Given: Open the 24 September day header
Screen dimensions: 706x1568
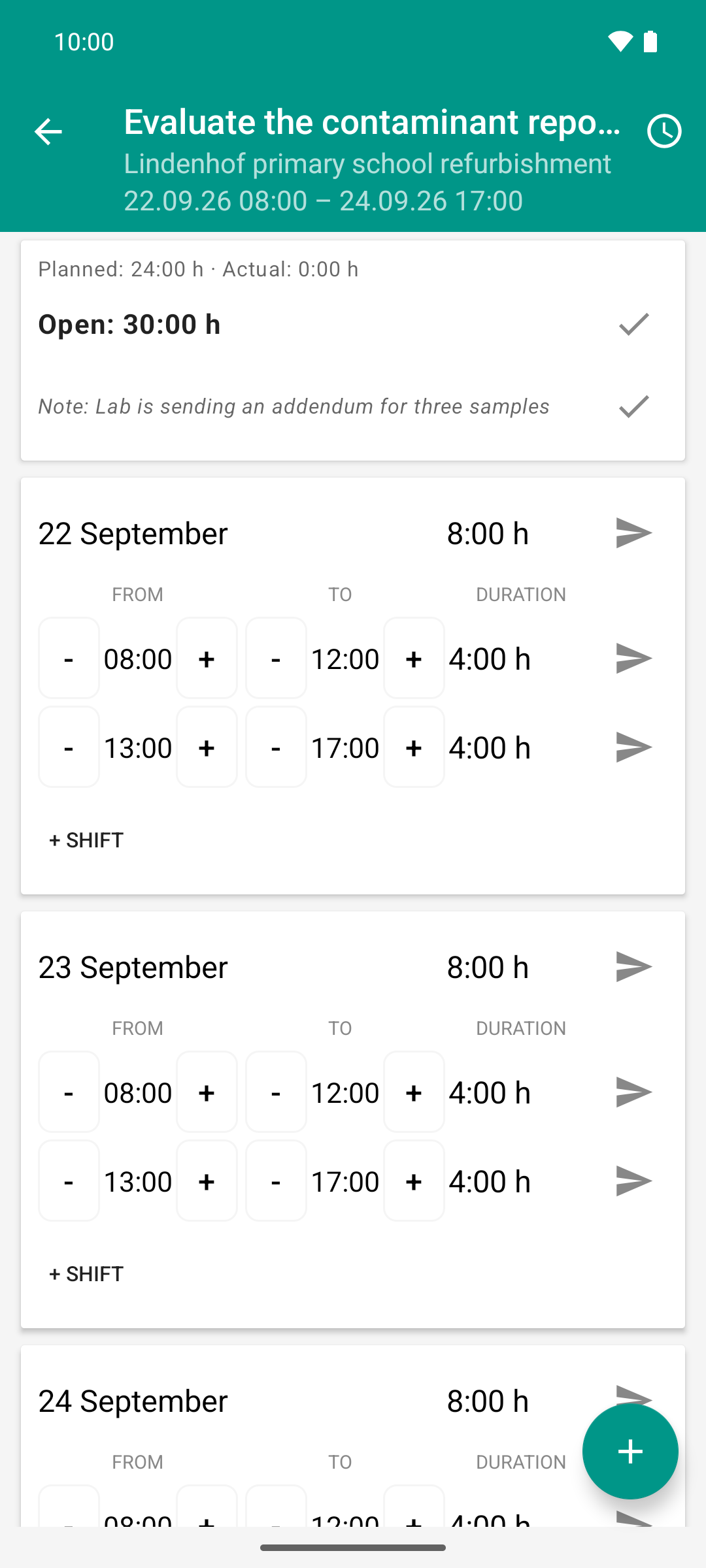Looking at the screenshot, I should (x=133, y=1401).
